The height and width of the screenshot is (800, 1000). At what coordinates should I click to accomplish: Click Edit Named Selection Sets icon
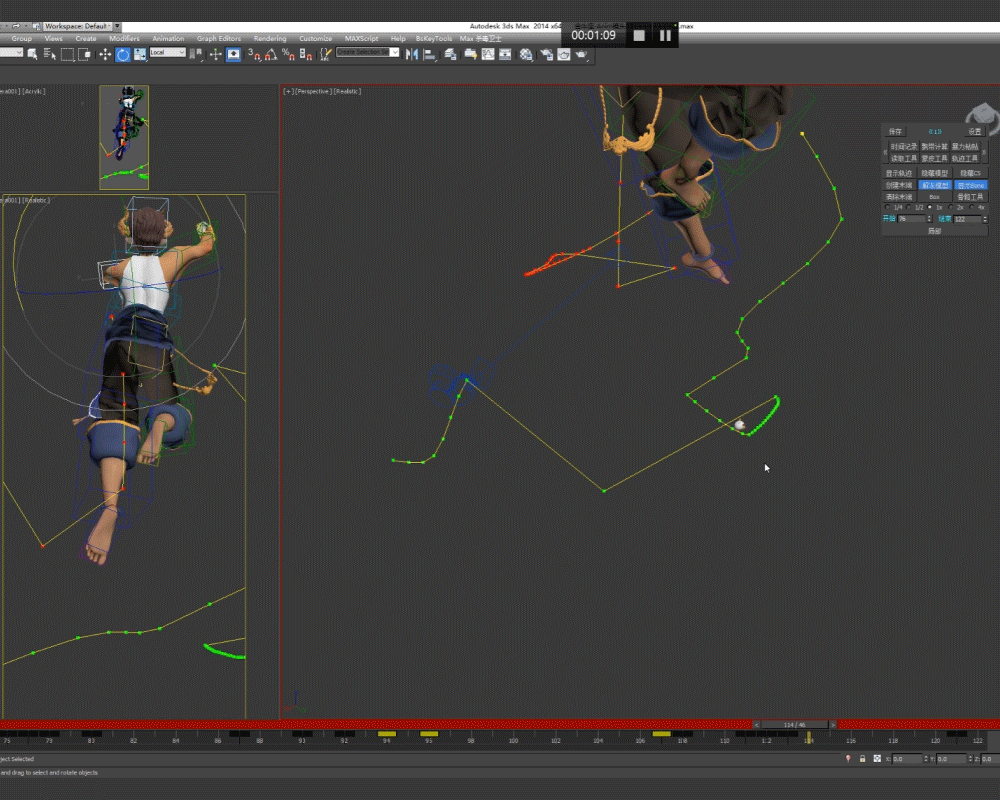[x=326, y=55]
